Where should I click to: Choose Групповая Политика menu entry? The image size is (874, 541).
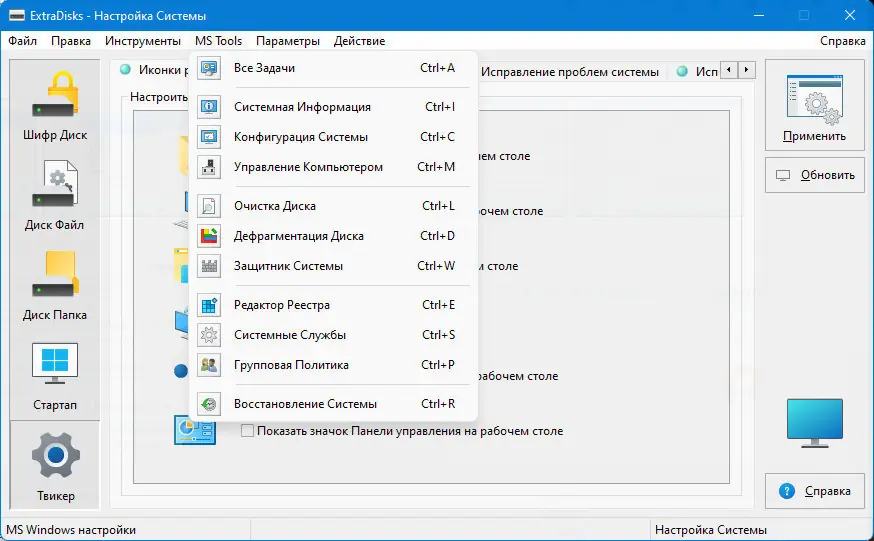(x=333, y=365)
